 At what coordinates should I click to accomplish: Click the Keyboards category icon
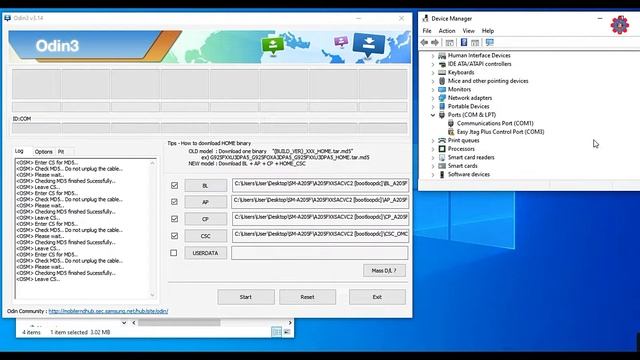pyautogui.click(x=442, y=73)
